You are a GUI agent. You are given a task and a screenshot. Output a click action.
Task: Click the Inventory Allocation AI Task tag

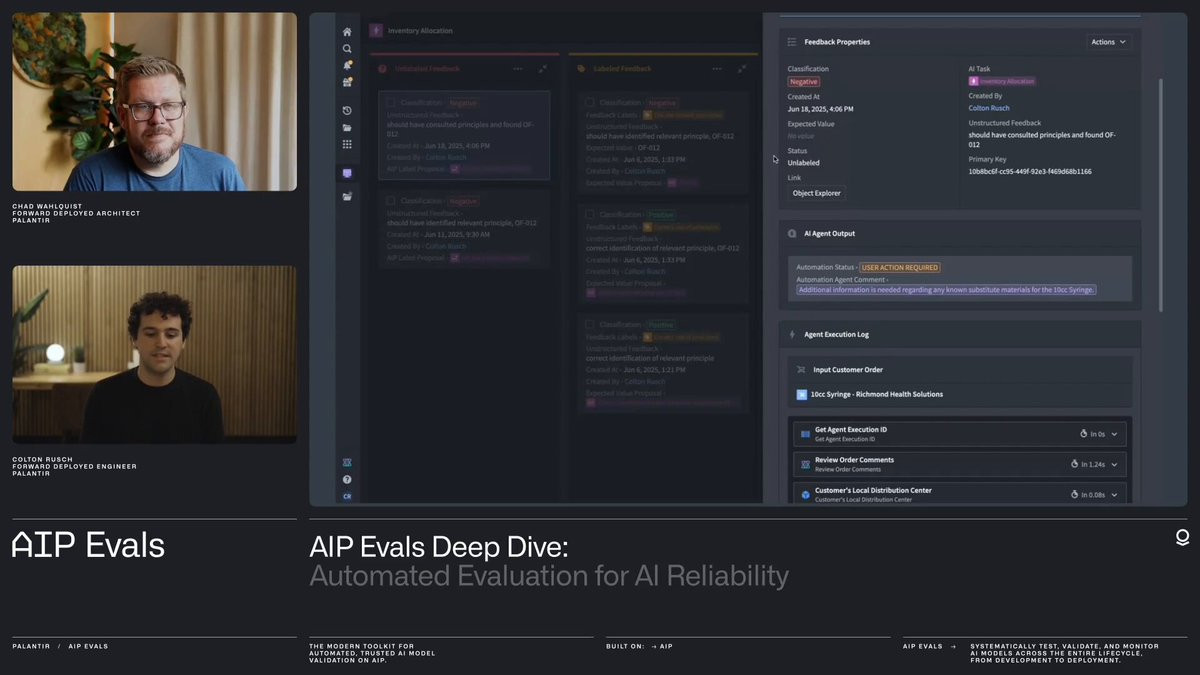(x=1002, y=81)
